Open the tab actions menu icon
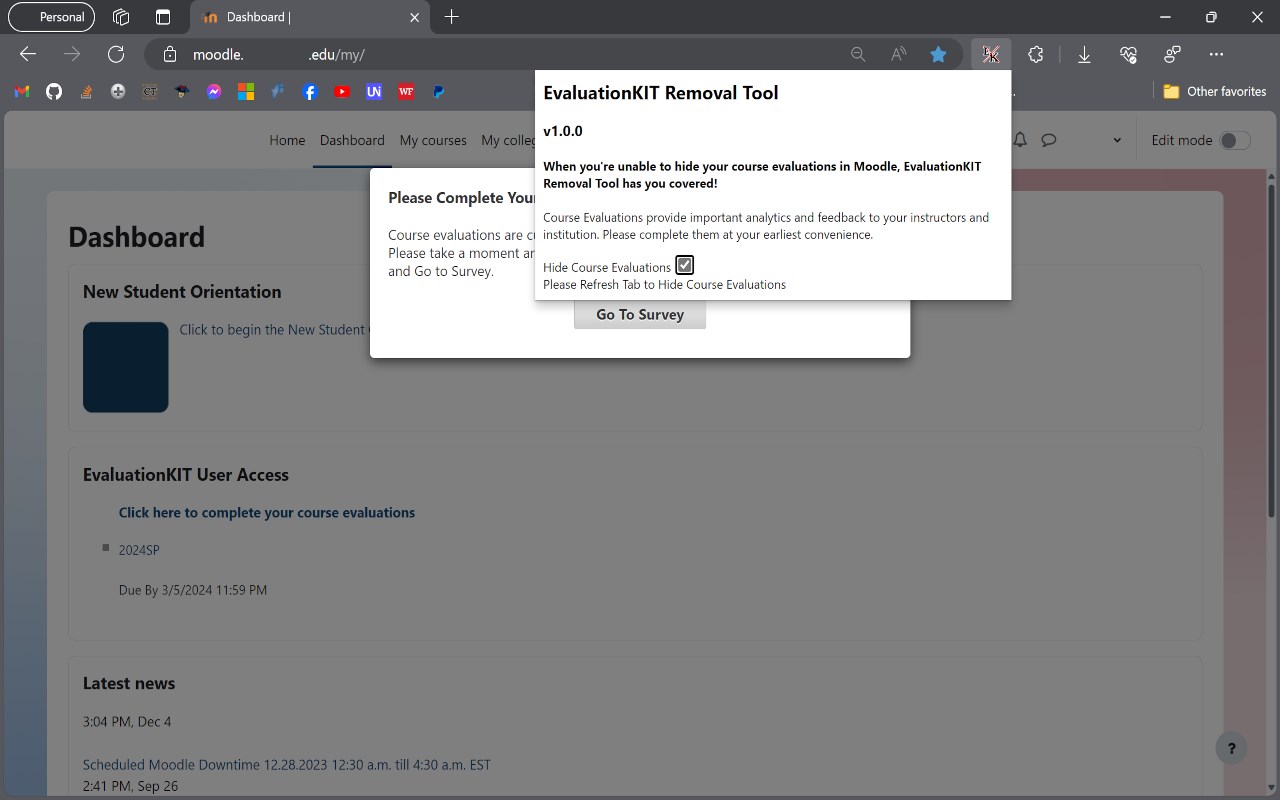This screenshot has height=800, width=1280. click(163, 17)
